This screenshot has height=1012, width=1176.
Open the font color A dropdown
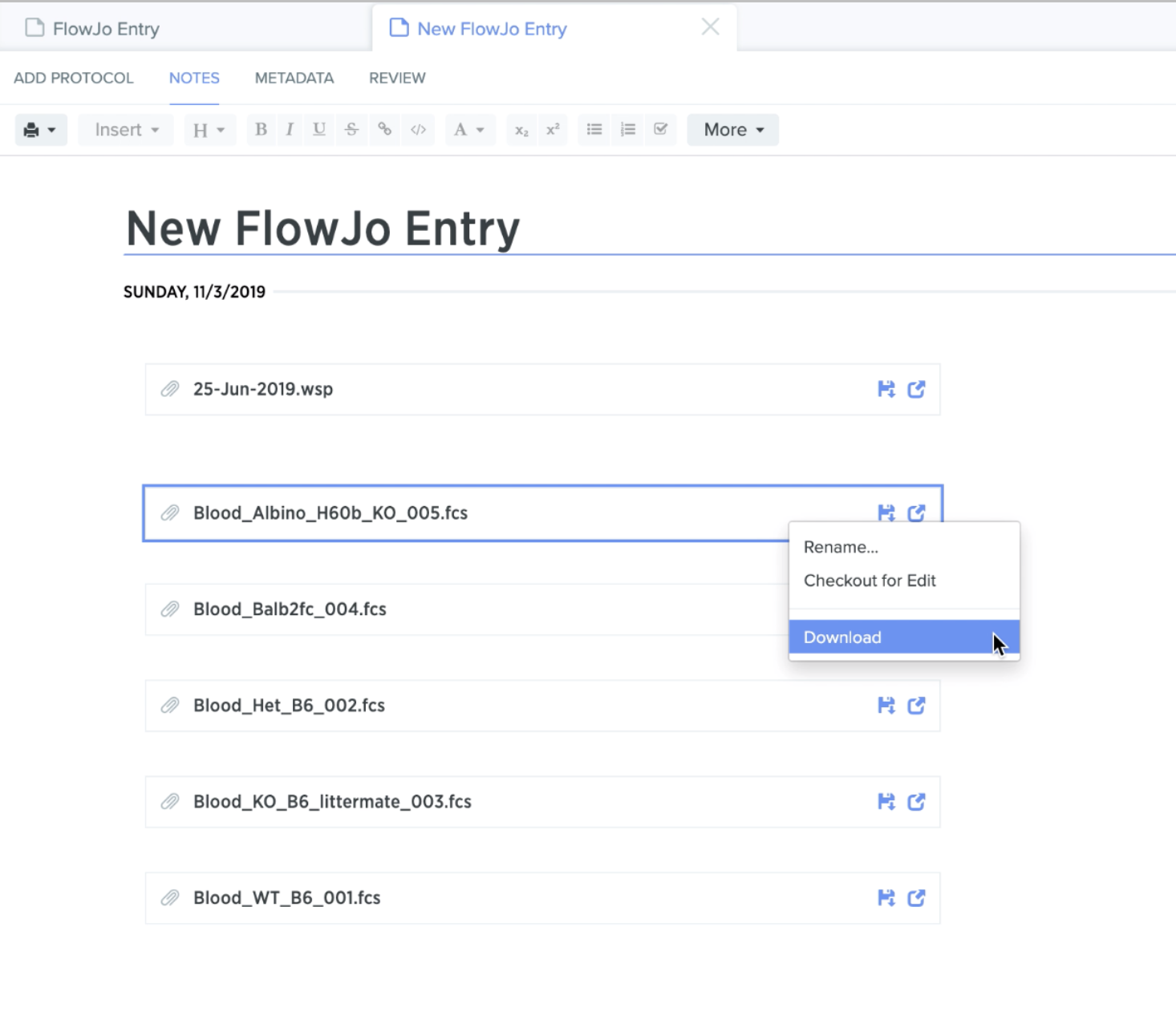click(469, 130)
